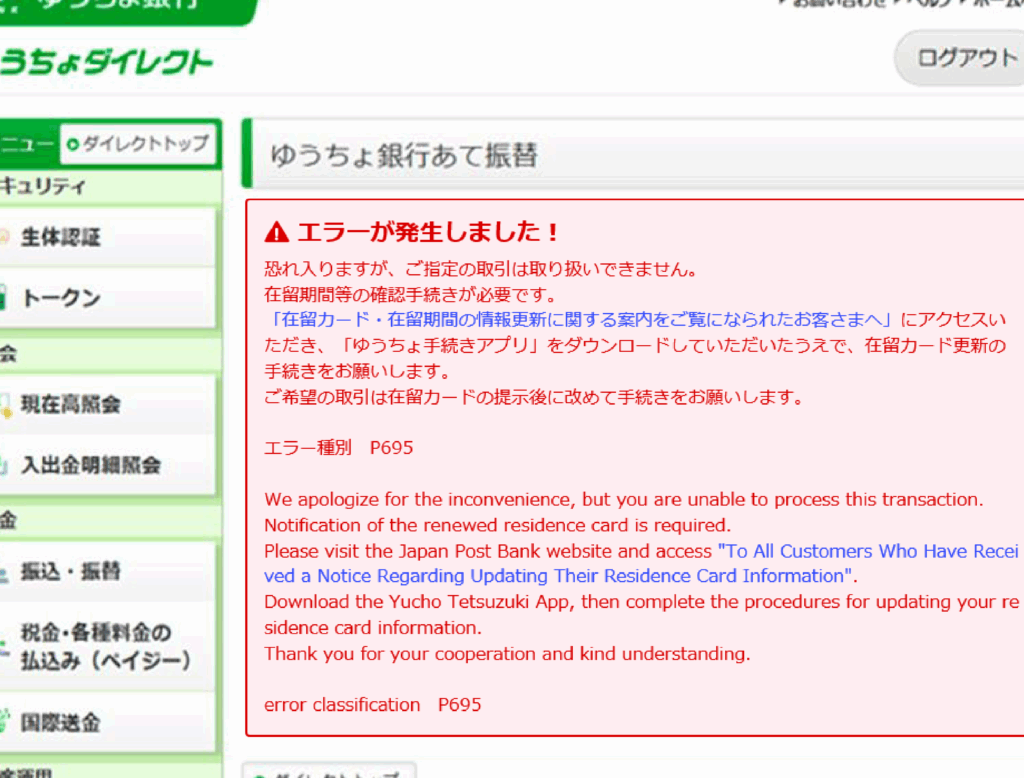Image resolution: width=1024 pixels, height=778 pixels.
Task: Click the green dot icon beside ダイレクトトップ
Action: point(73,144)
